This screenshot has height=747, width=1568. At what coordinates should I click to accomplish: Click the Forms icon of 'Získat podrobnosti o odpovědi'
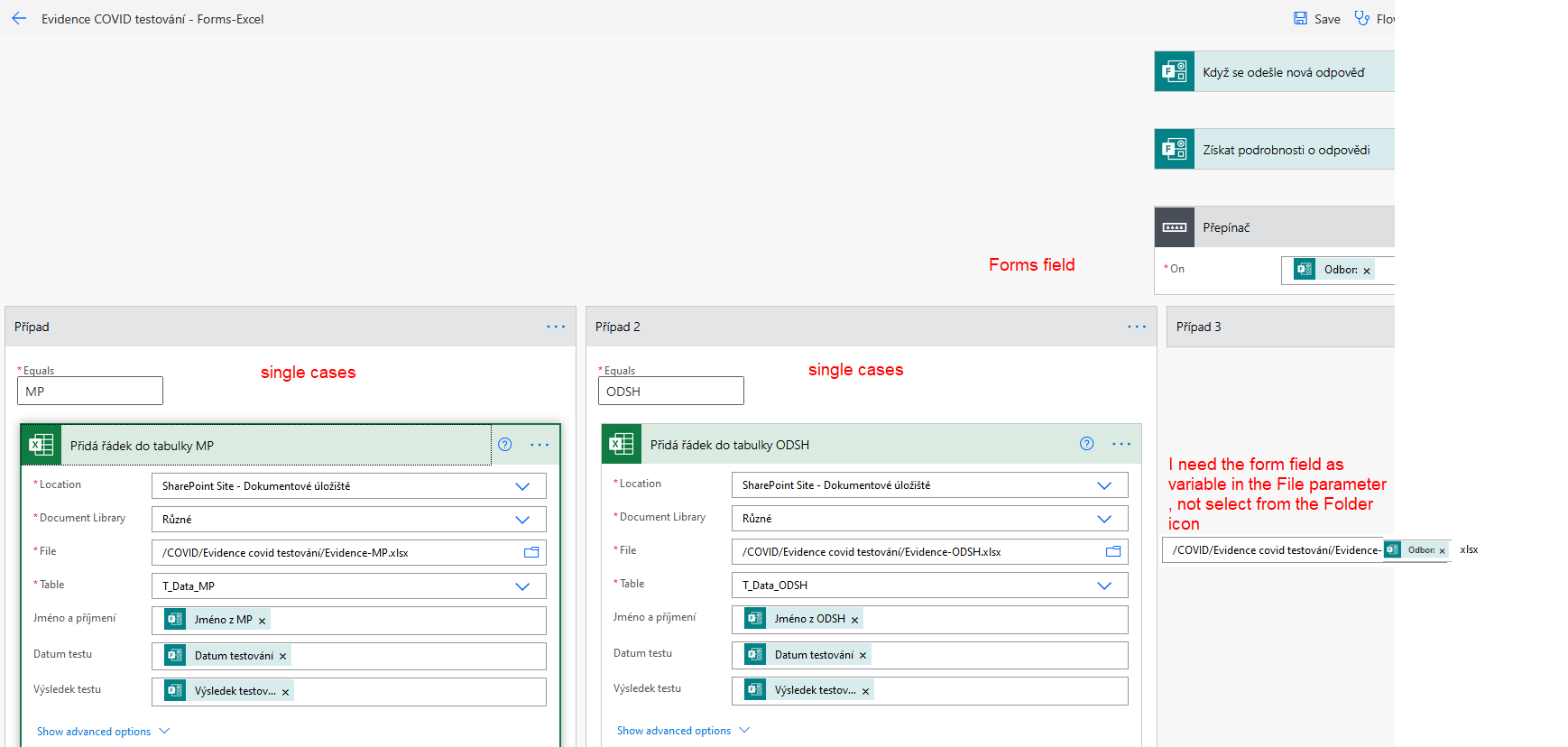1175,149
